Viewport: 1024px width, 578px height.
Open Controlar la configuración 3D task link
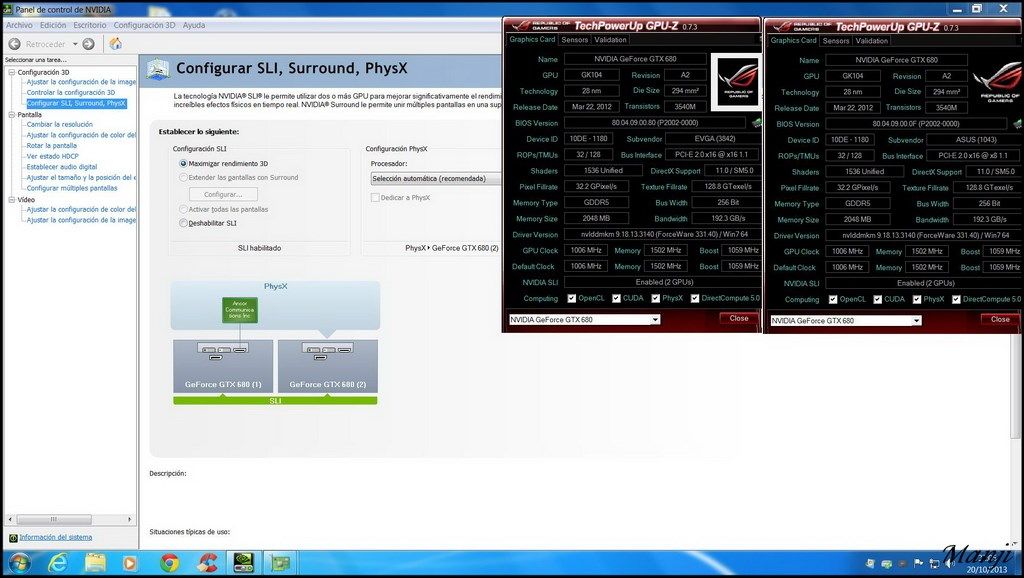click(x=71, y=93)
